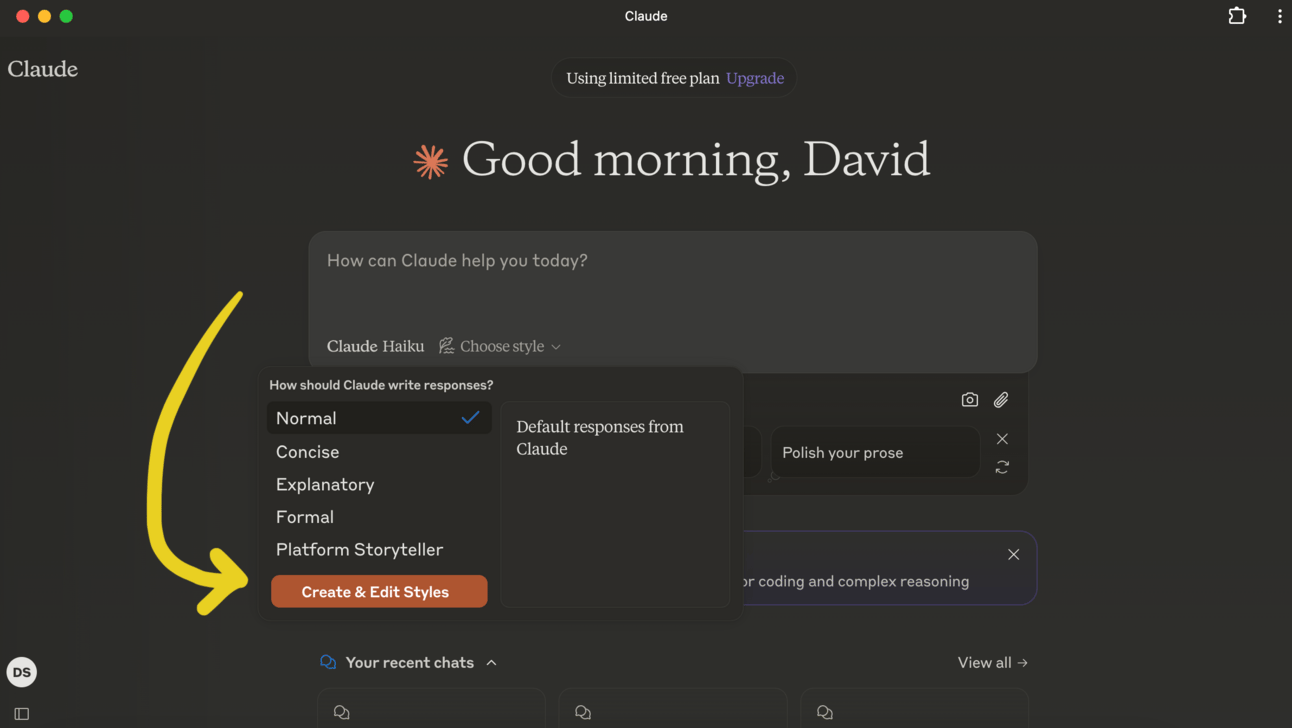Screen dimensions: 1292x728
Task: Open the extensions puzzle-piece icon
Action: pos(1237,16)
